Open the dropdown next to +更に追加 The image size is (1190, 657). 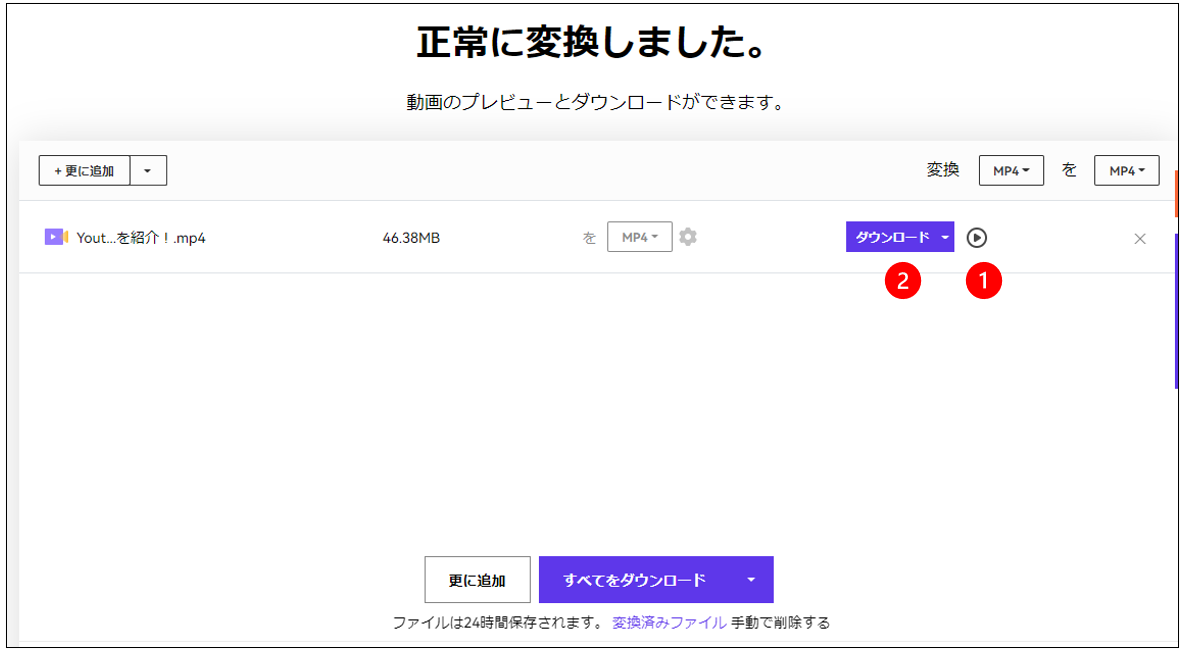coord(148,170)
